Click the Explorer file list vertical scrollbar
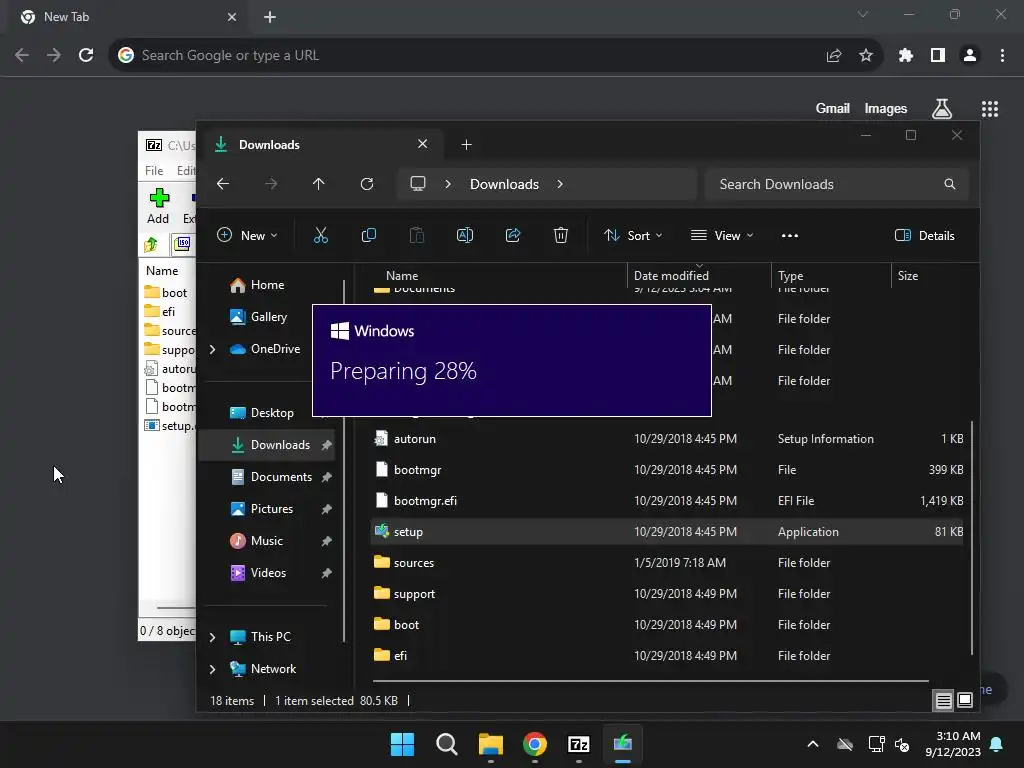The height and width of the screenshot is (768, 1024). 972,537
